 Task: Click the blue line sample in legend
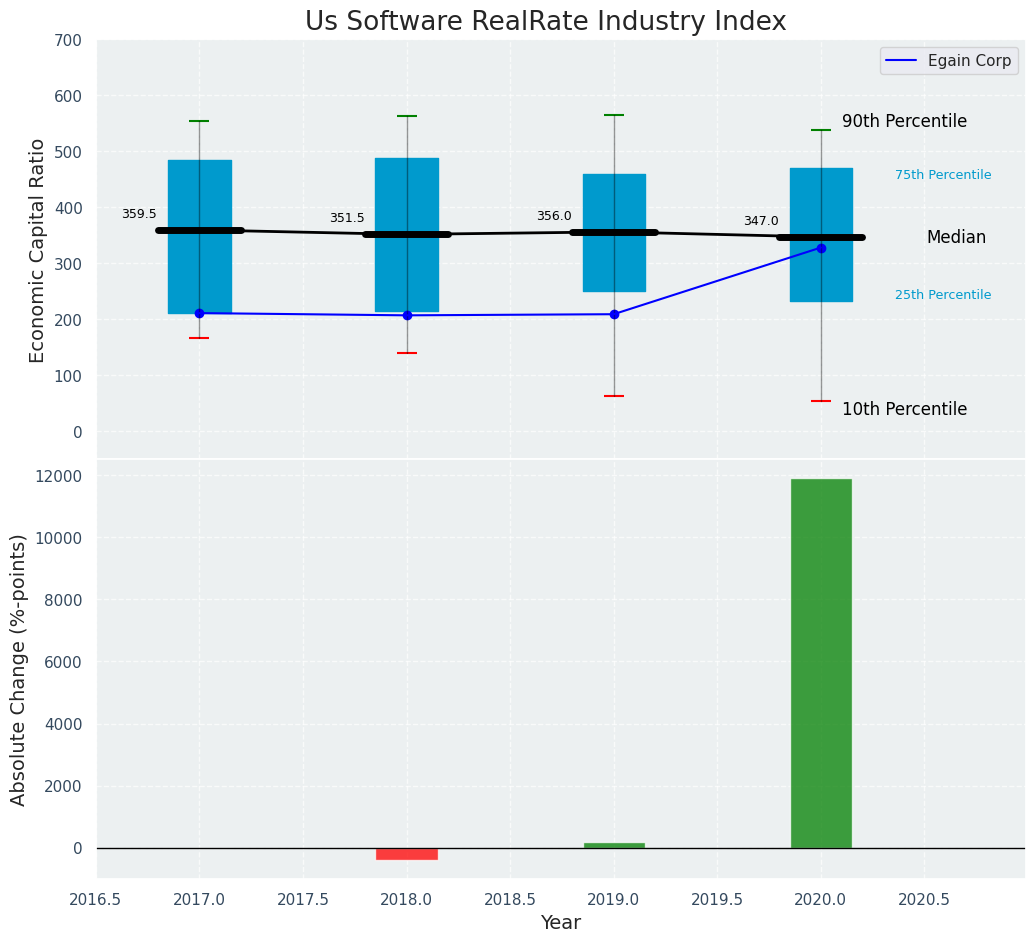(902, 61)
